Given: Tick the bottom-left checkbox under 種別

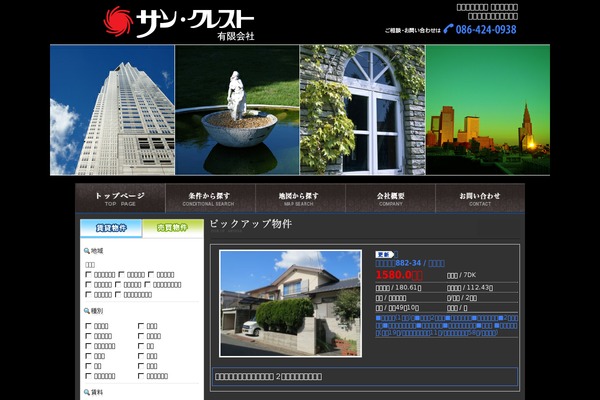Looking at the screenshot, I should [x=88, y=376].
